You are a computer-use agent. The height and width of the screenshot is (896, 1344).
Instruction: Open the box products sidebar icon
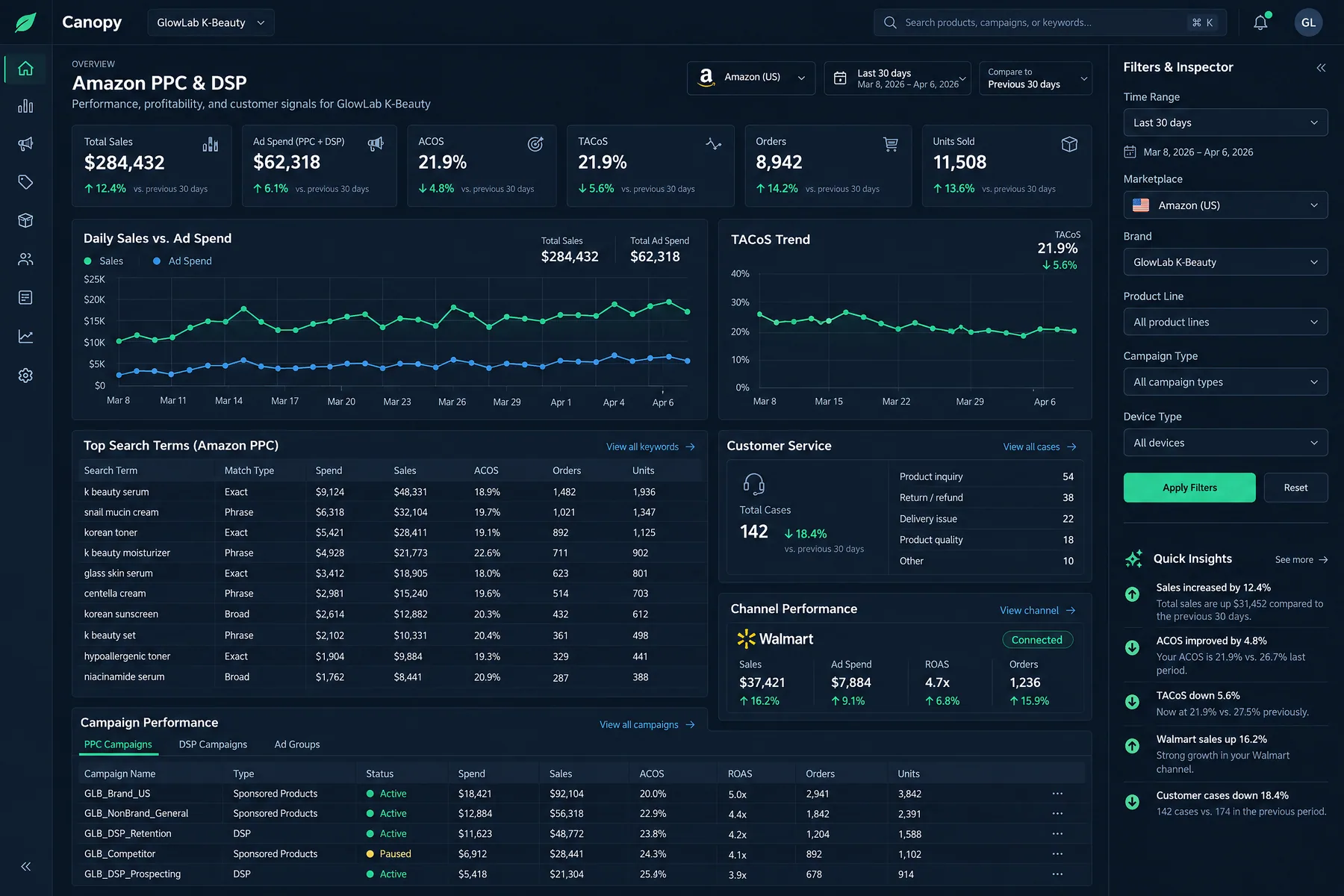(x=25, y=220)
